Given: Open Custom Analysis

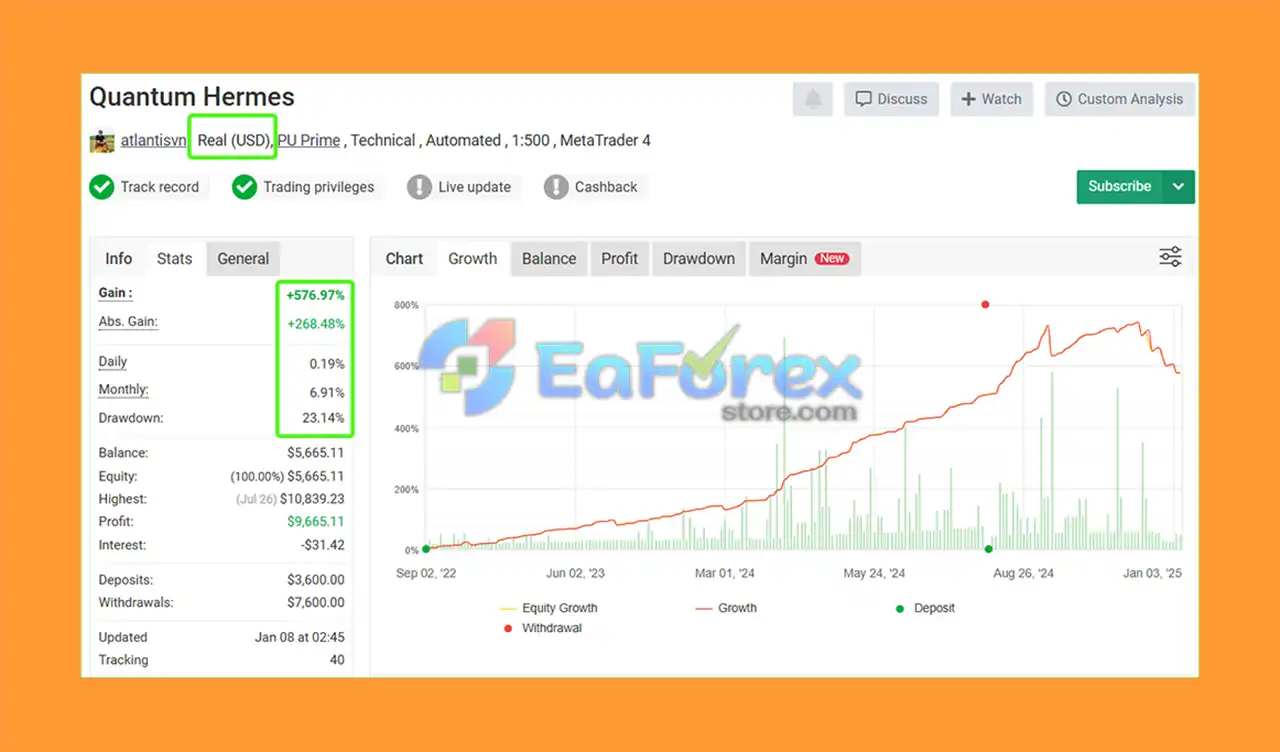Looking at the screenshot, I should click(x=1120, y=99).
